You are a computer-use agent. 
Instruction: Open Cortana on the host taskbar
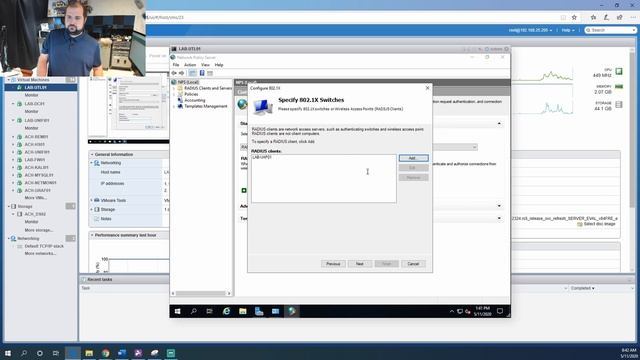40,353
